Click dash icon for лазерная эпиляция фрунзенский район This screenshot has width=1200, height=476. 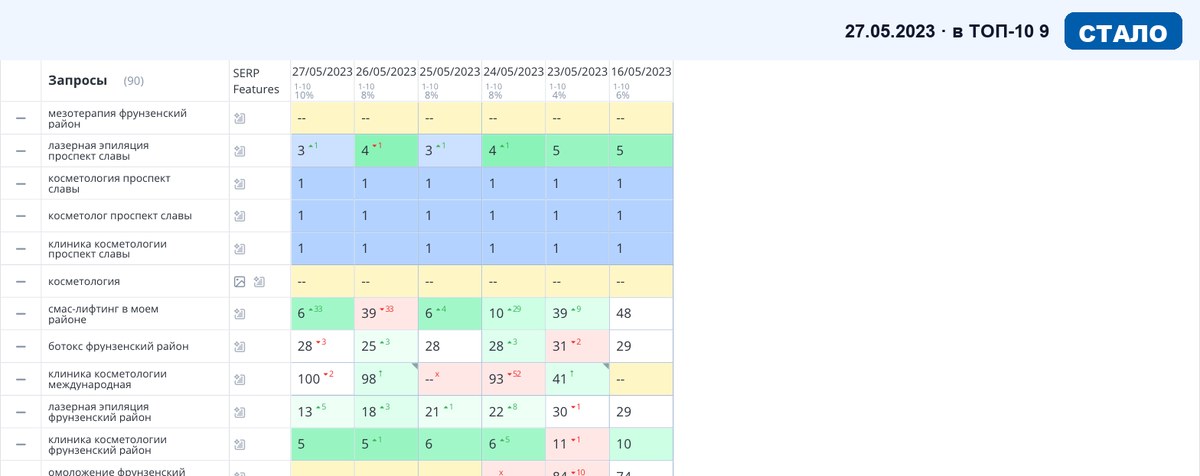click(x=20, y=412)
